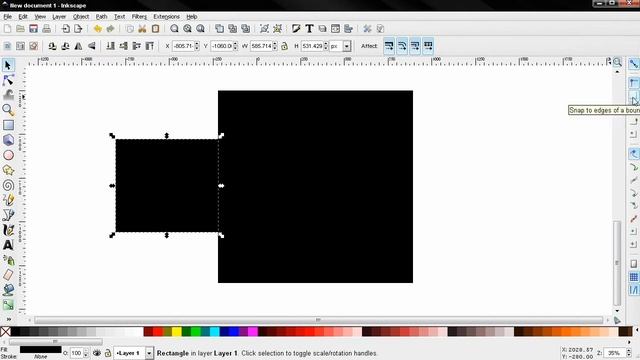Click the opacity stepper arrows

(86, 353)
